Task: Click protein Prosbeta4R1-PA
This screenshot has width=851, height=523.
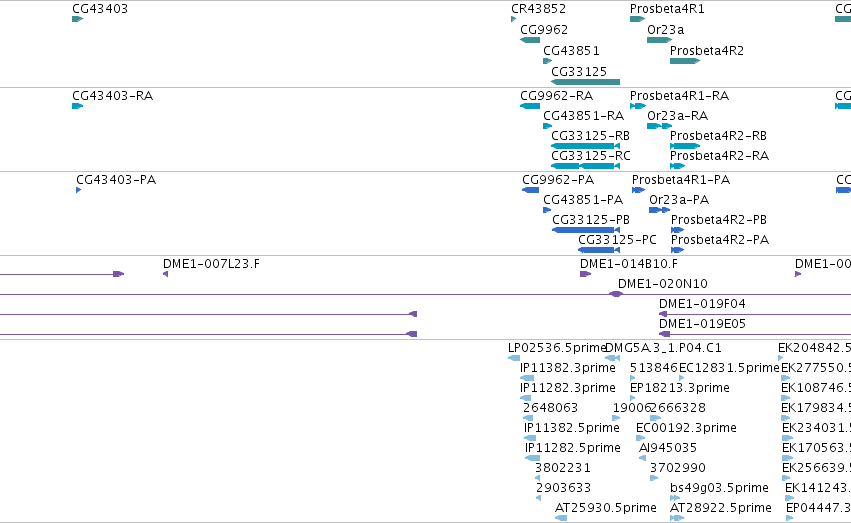Action: pyautogui.click(x=681, y=180)
